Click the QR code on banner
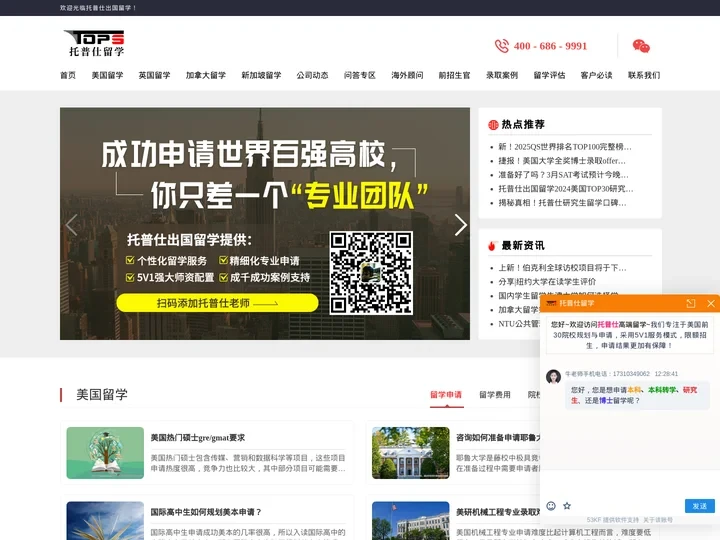Viewport: 720px width, 540px height. [x=371, y=273]
